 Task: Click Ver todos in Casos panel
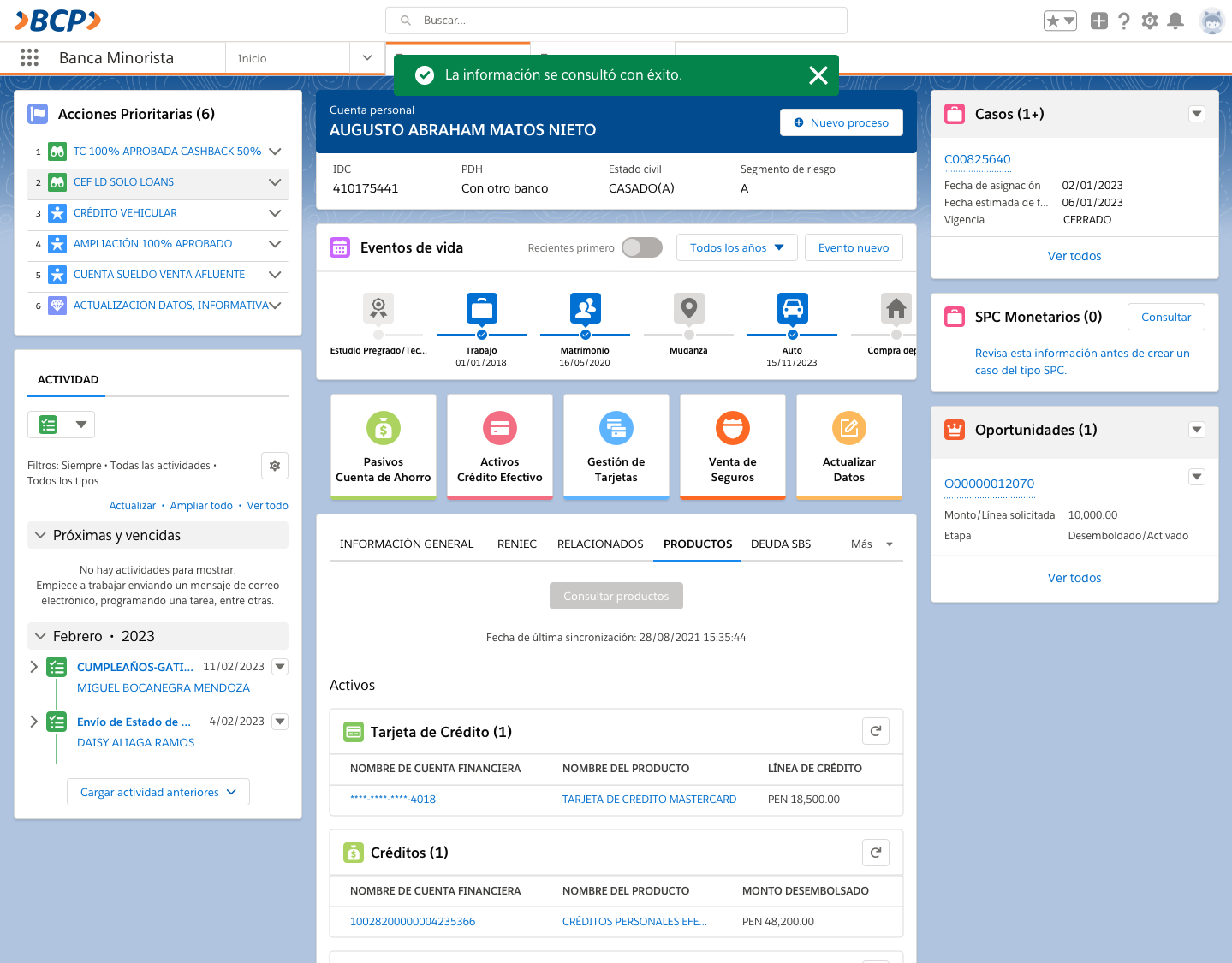pos(1074,256)
